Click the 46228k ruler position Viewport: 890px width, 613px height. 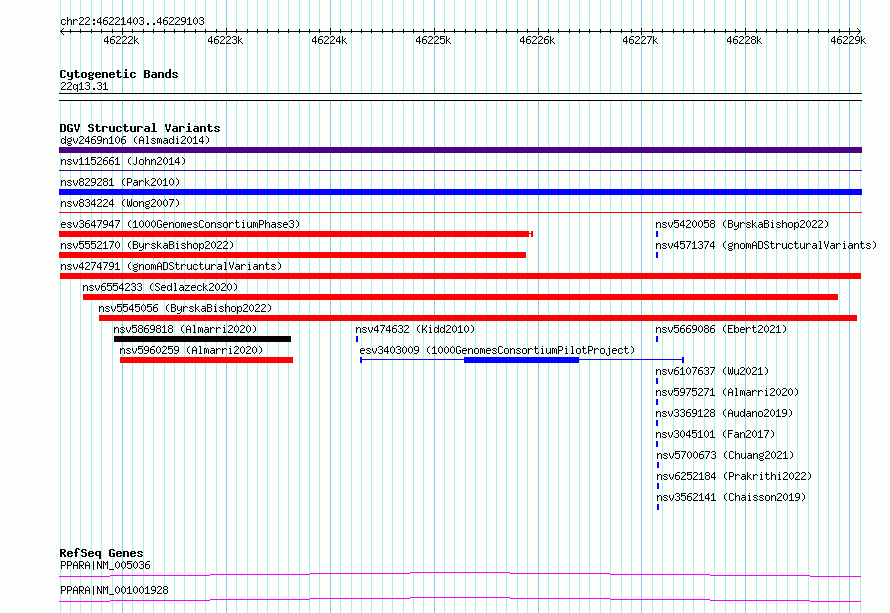[744, 40]
